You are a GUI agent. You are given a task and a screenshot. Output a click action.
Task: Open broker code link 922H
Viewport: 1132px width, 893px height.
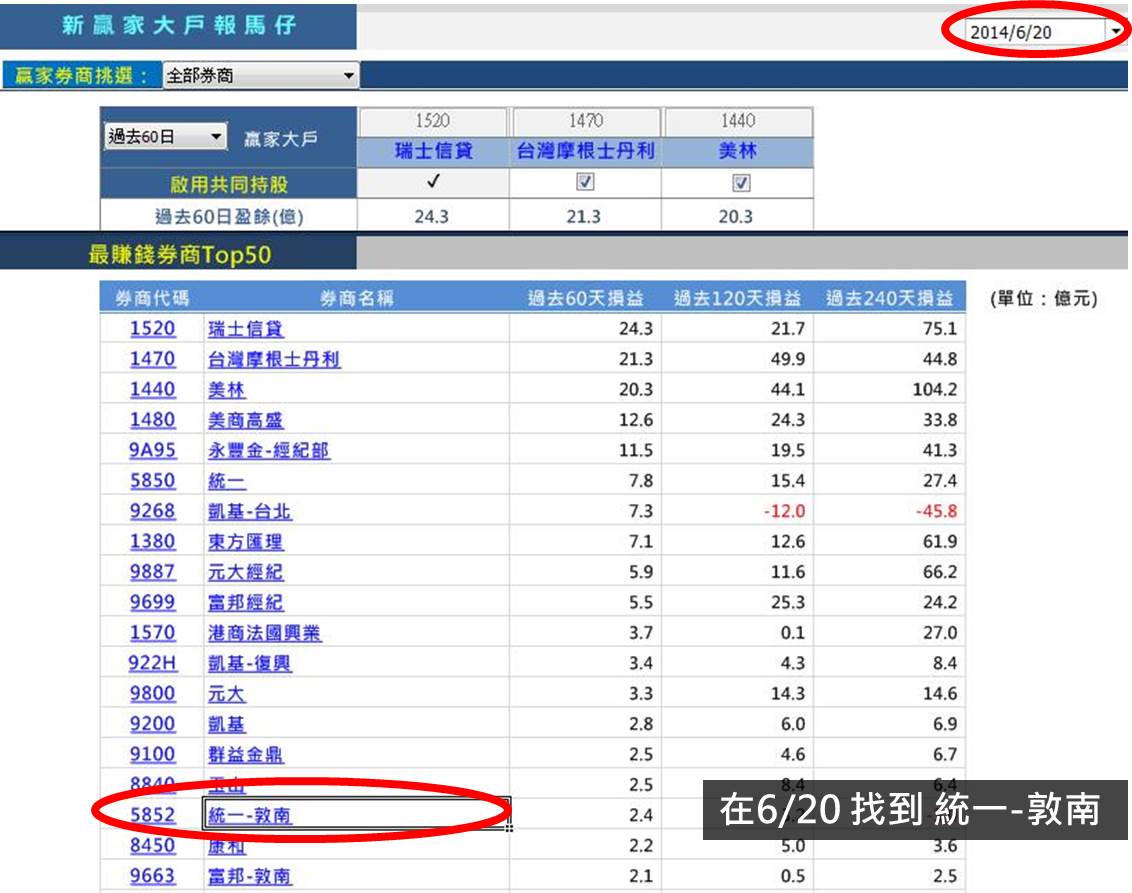click(152, 663)
